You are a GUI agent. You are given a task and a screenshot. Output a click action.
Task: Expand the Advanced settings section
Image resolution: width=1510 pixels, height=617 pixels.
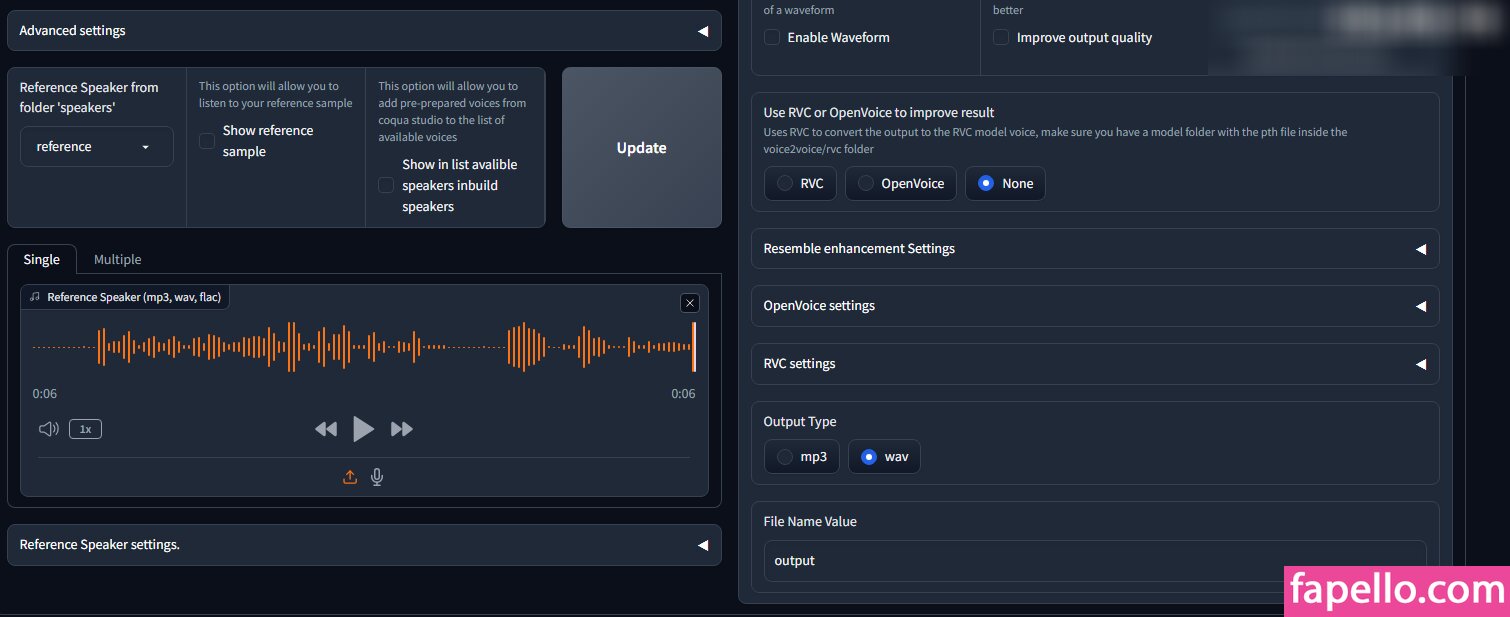tap(364, 31)
